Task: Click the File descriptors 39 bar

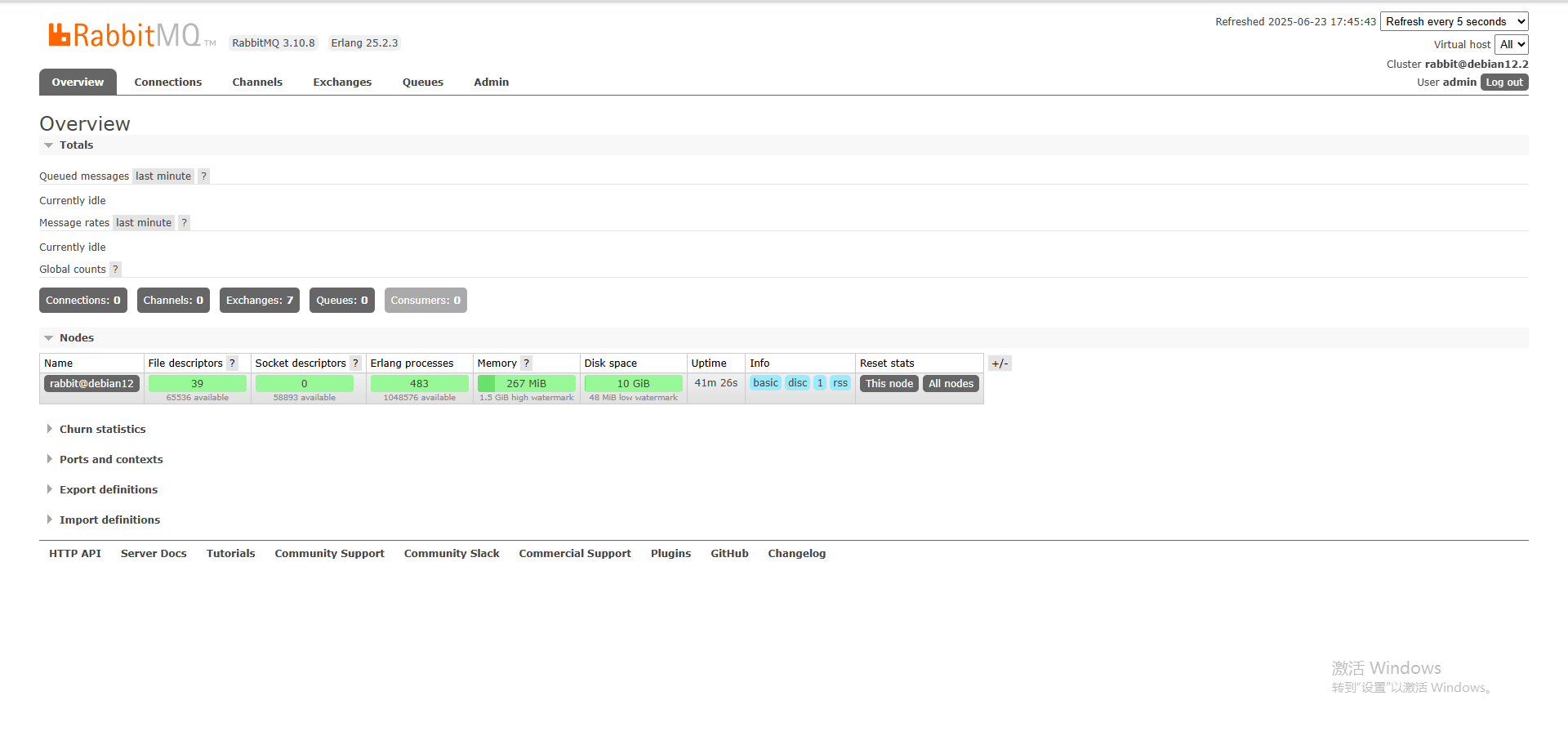Action: (198, 383)
